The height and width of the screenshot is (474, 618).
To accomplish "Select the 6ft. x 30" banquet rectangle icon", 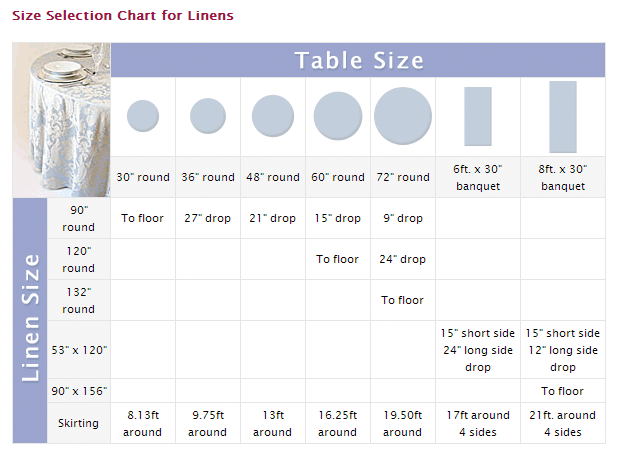I will click(x=478, y=116).
